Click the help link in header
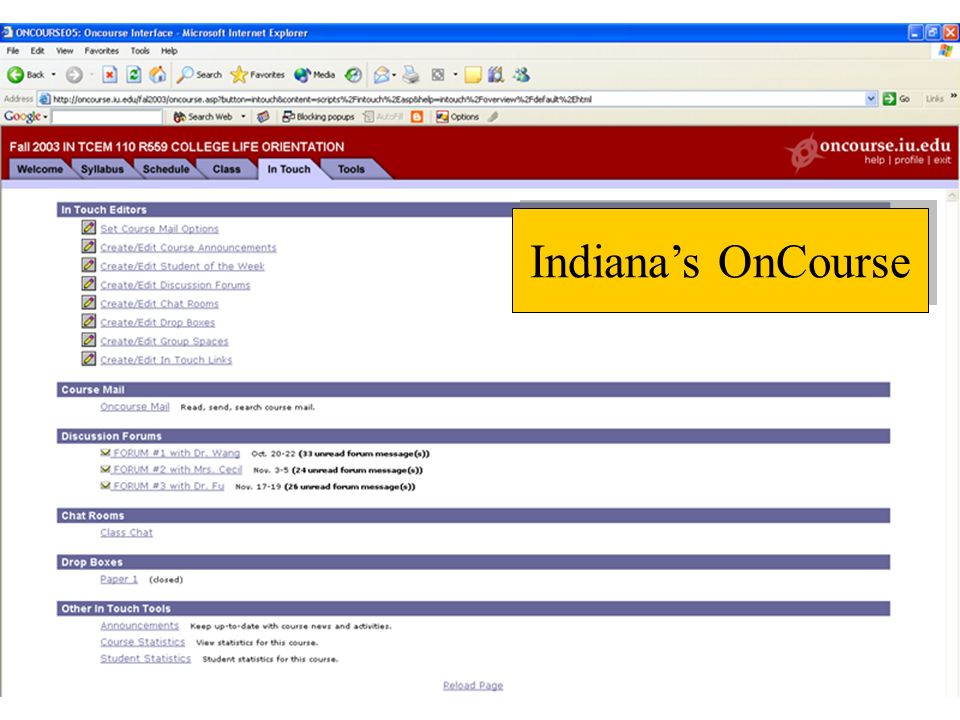The width and height of the screenshot is (960, 720). click(x=874, y=160)
